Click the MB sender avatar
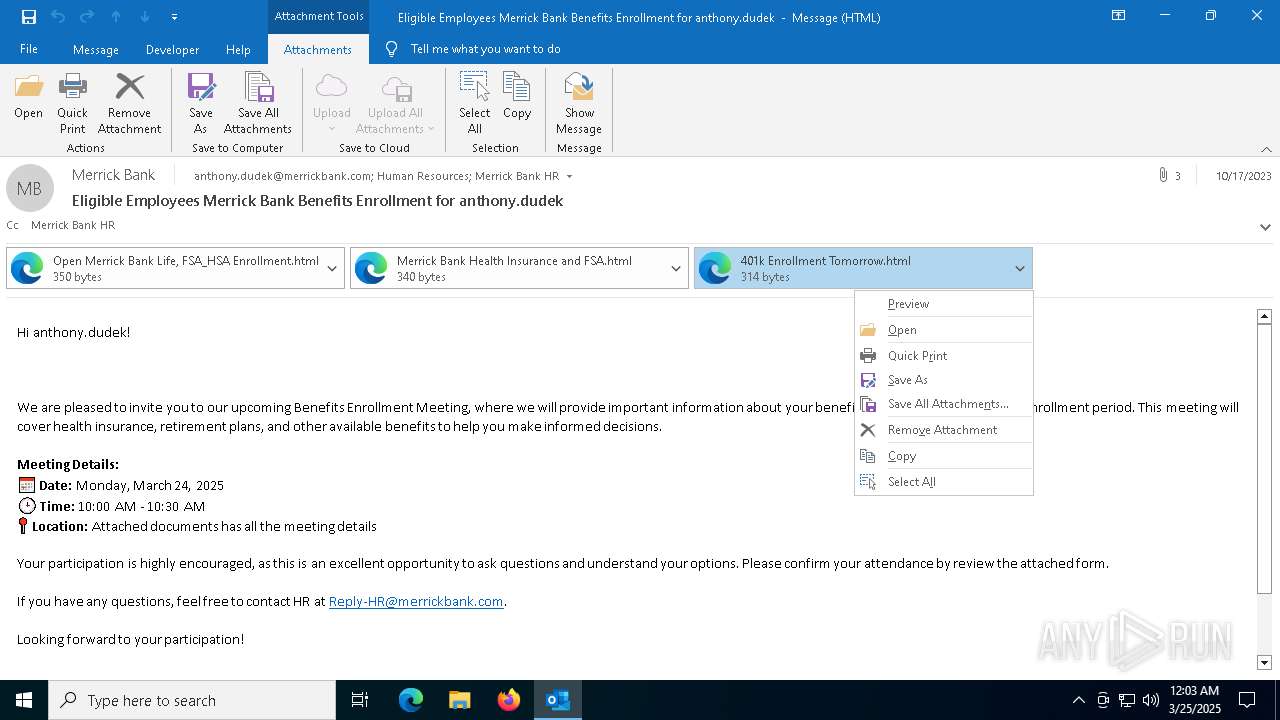 click(x=30, y=188)
